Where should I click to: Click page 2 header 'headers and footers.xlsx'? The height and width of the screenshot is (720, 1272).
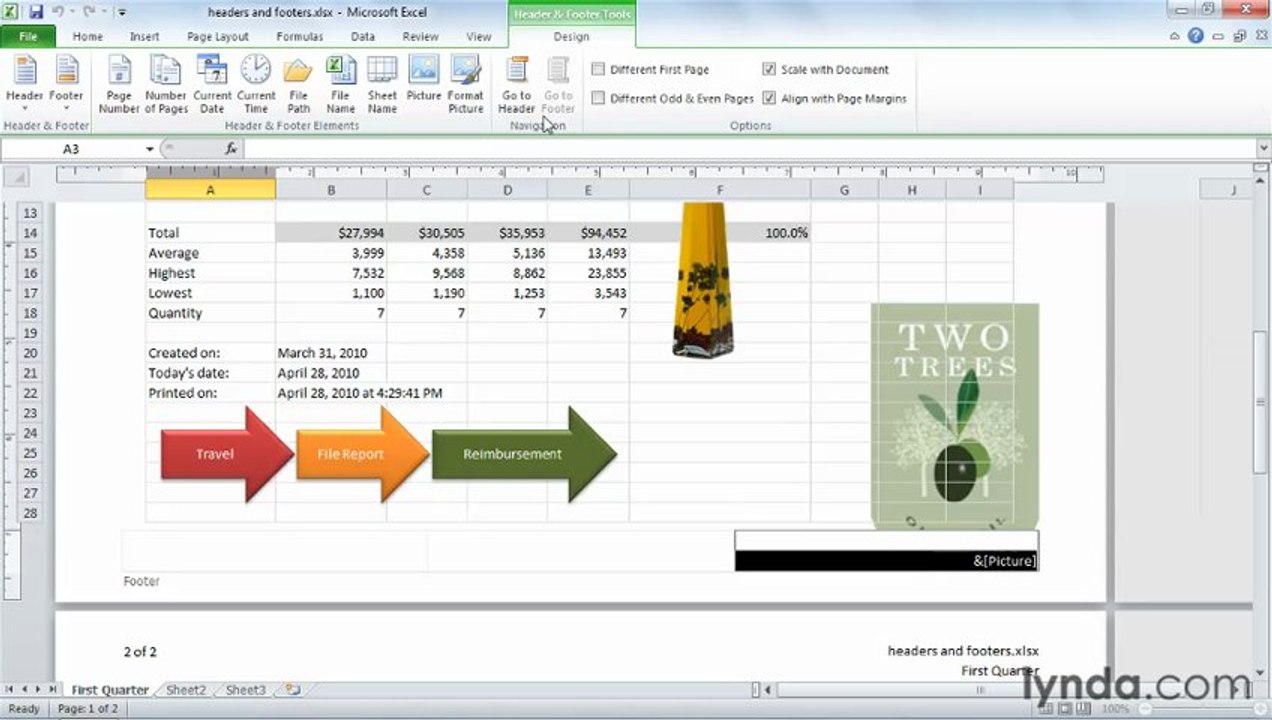click(963, 651)
